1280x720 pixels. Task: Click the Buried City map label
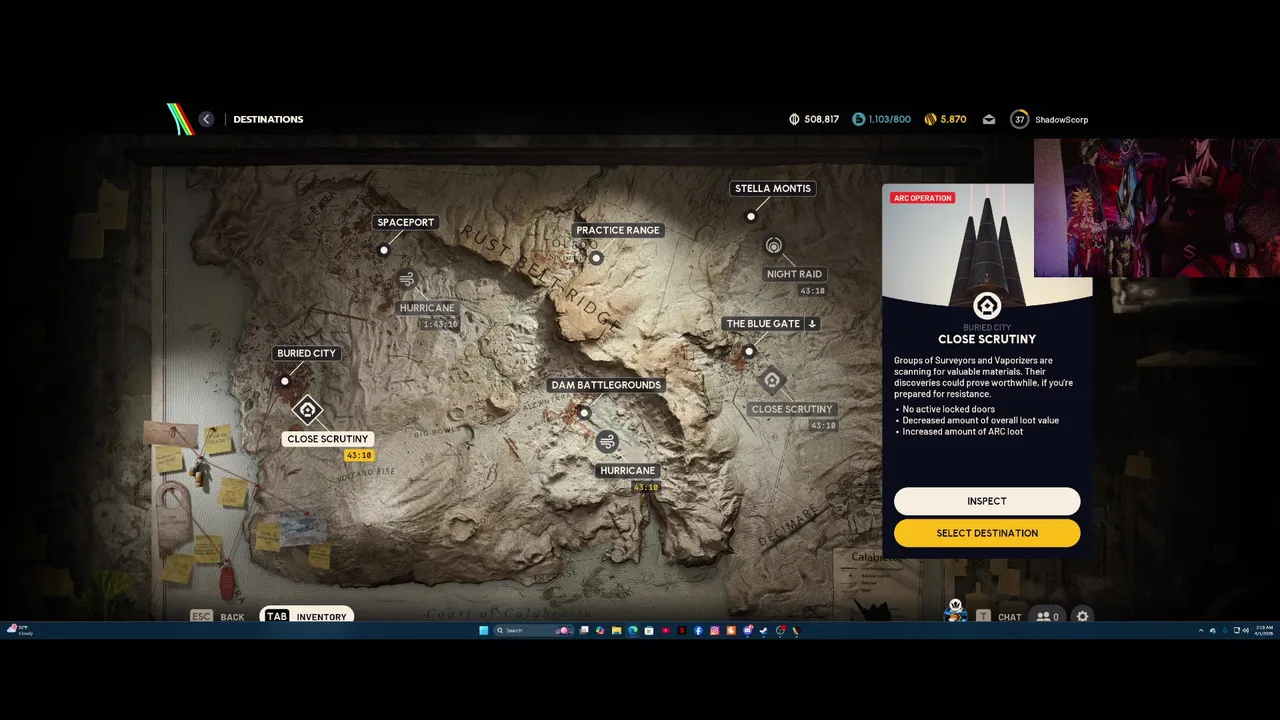[306, 353]
